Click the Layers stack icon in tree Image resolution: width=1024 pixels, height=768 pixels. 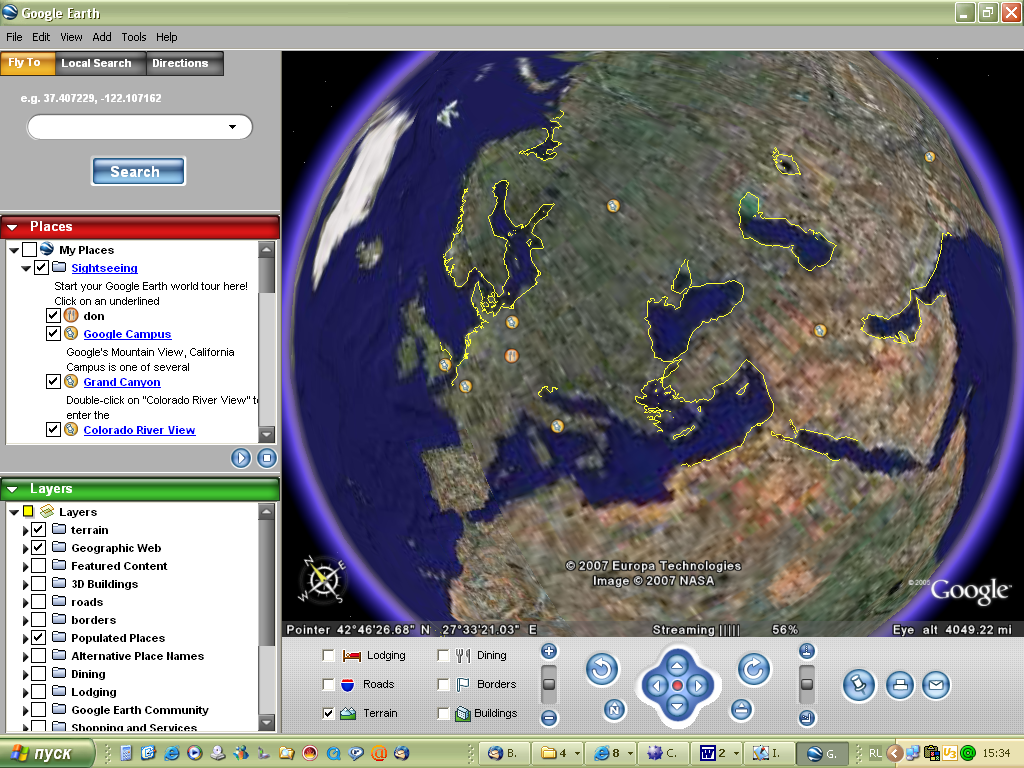(x=47, y=511)
